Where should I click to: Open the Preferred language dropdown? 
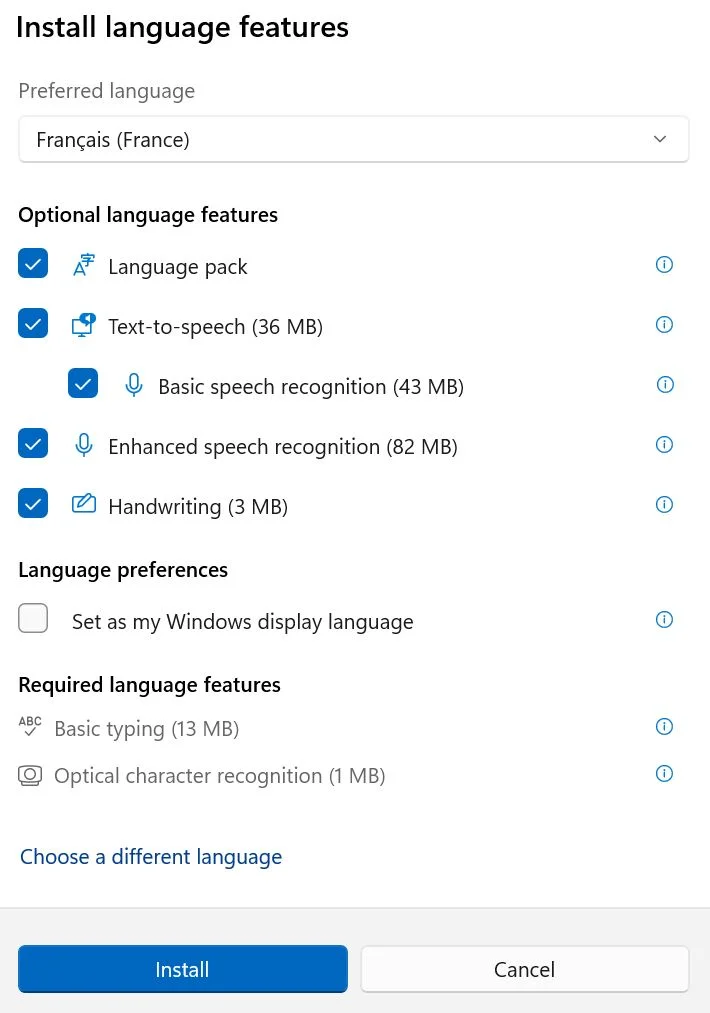[x=353, y=140]
